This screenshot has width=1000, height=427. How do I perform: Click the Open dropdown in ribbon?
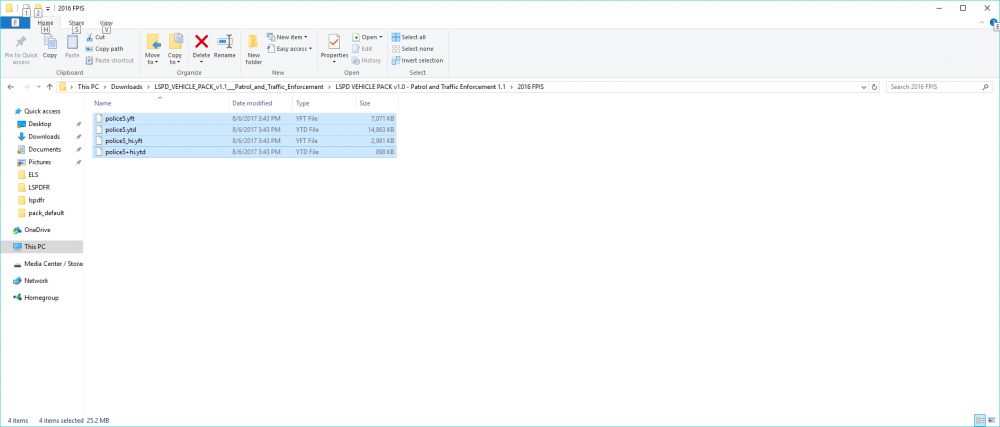tap(368, 37)
